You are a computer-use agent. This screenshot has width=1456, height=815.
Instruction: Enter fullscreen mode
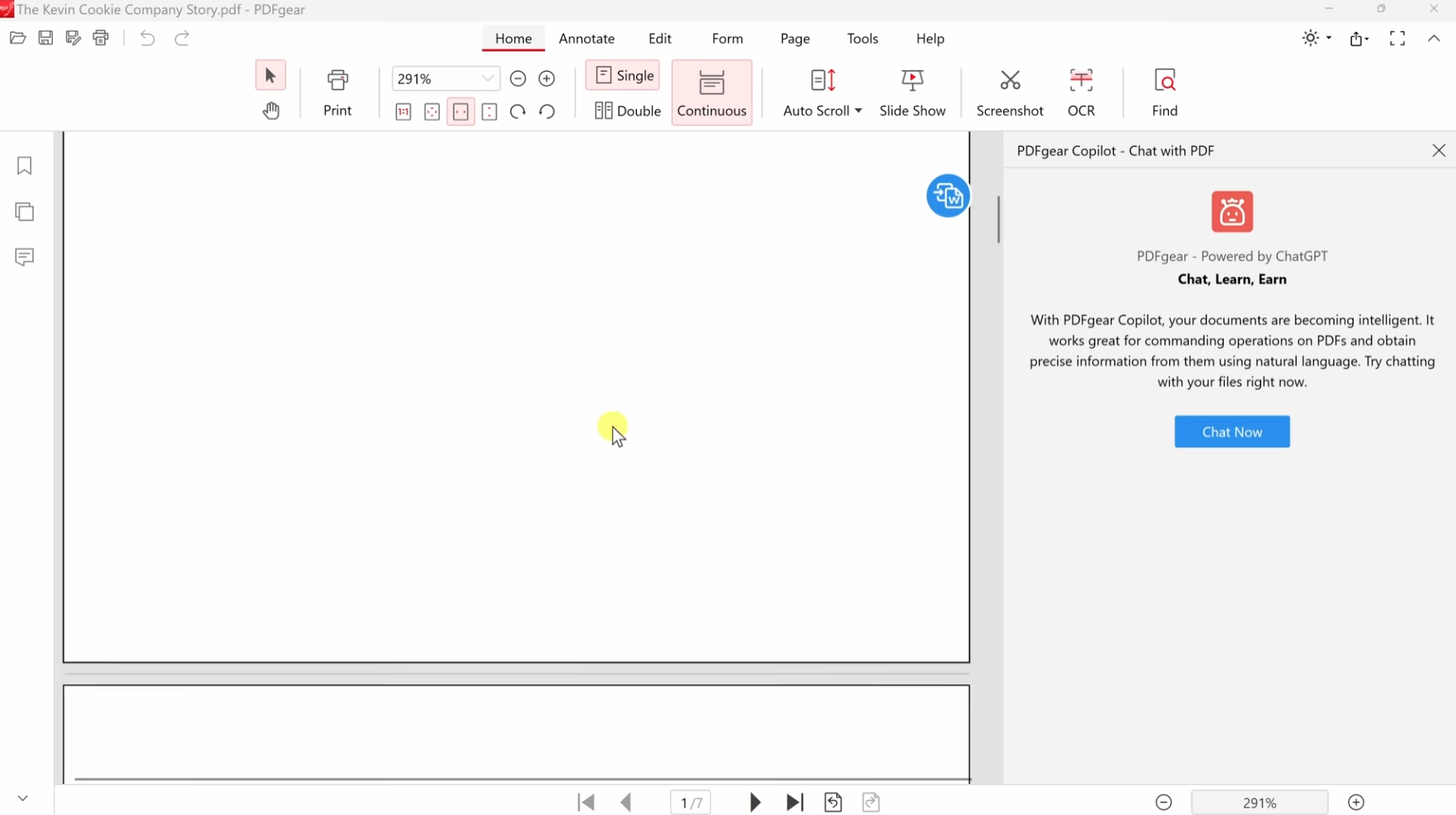[x=1397, y=38]
